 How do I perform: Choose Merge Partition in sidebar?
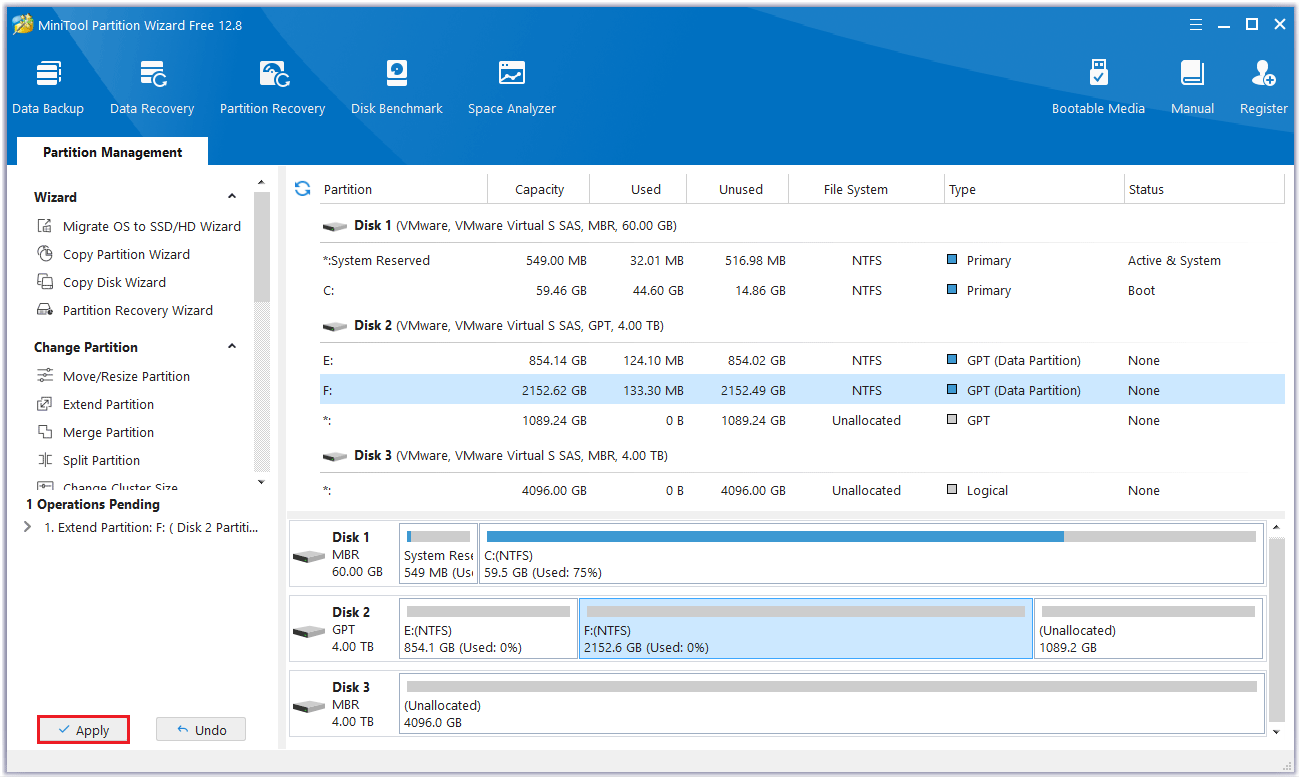pos(96,432)
